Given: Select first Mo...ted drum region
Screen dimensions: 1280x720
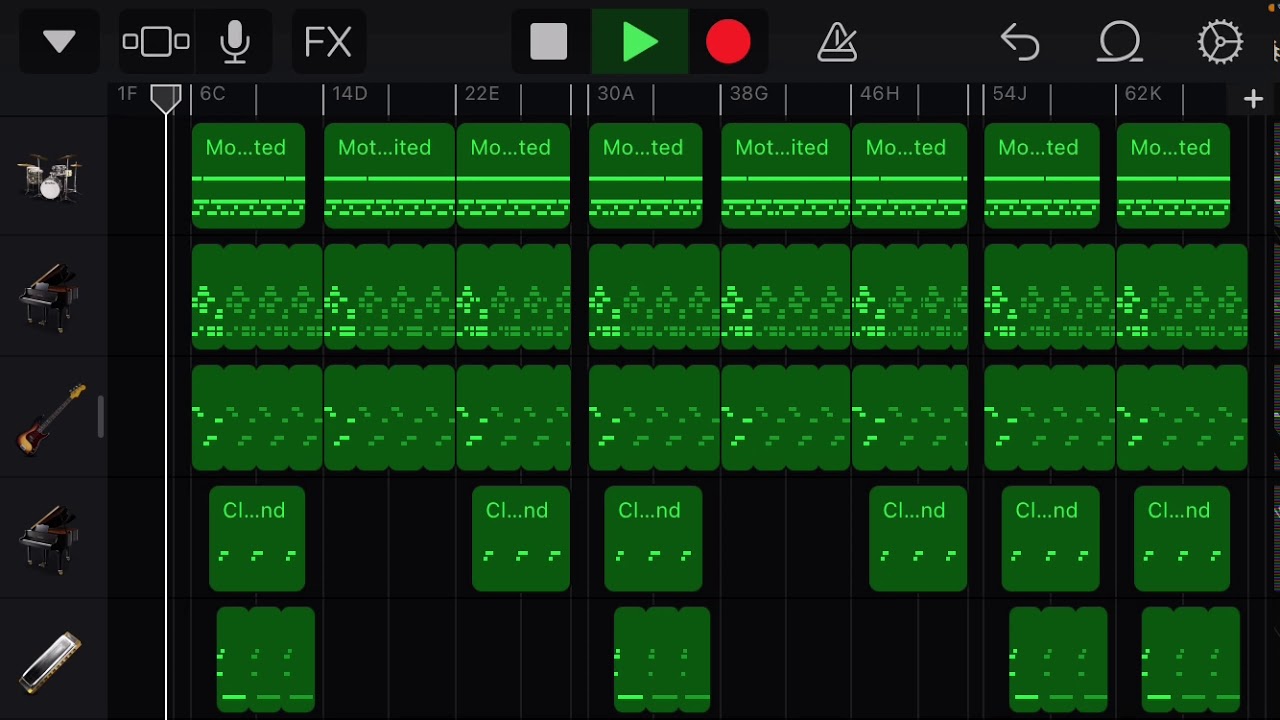Looking at the screenshot, I should (x=248, y=176).
